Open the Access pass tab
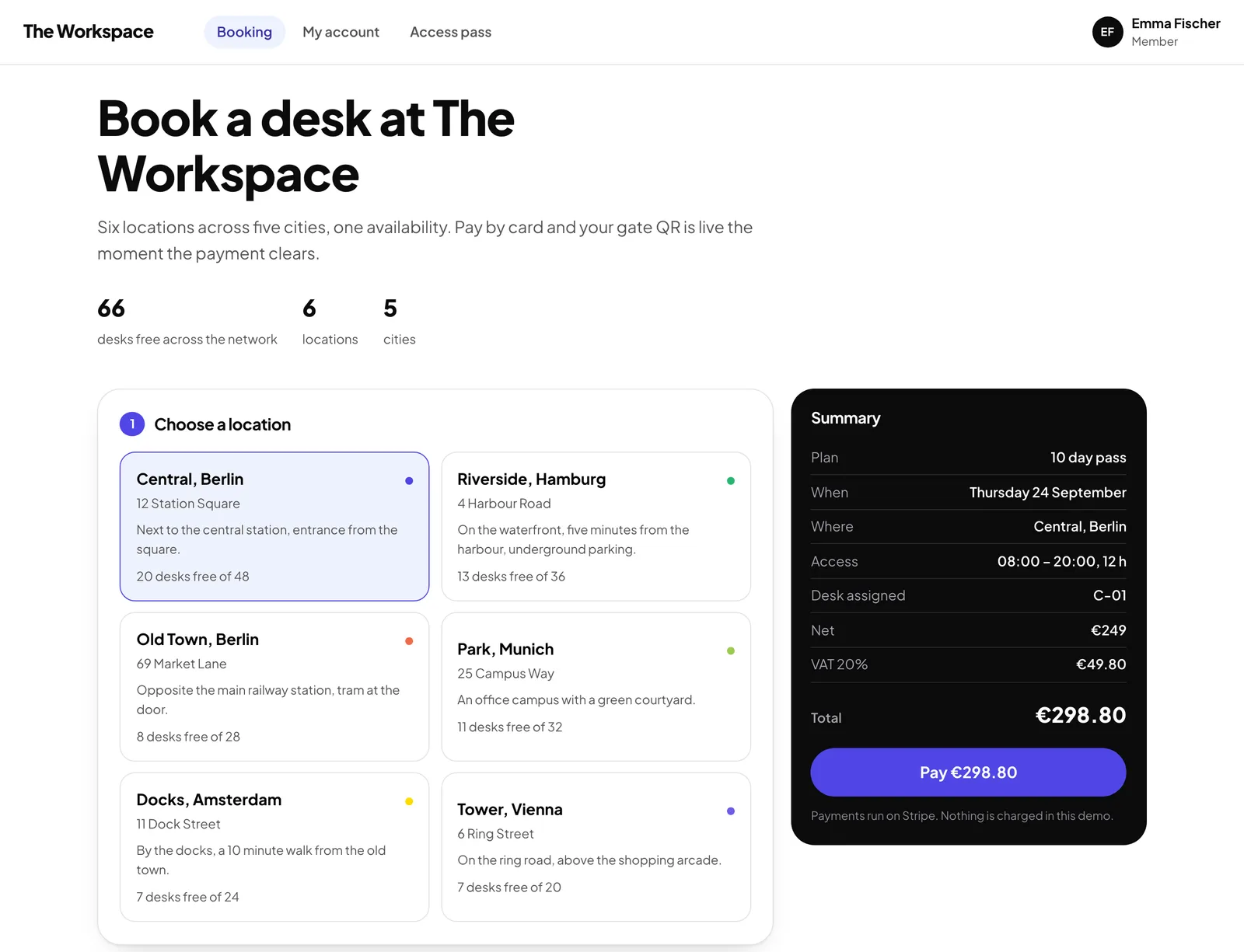The width and height of the screenshot is (1244, 952). (450, 32)
